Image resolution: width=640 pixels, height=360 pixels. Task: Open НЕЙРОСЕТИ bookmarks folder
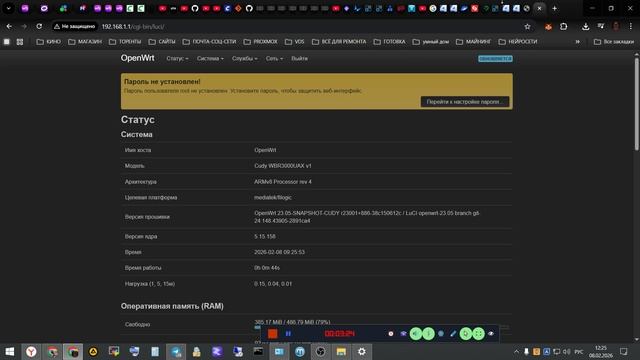518,42
